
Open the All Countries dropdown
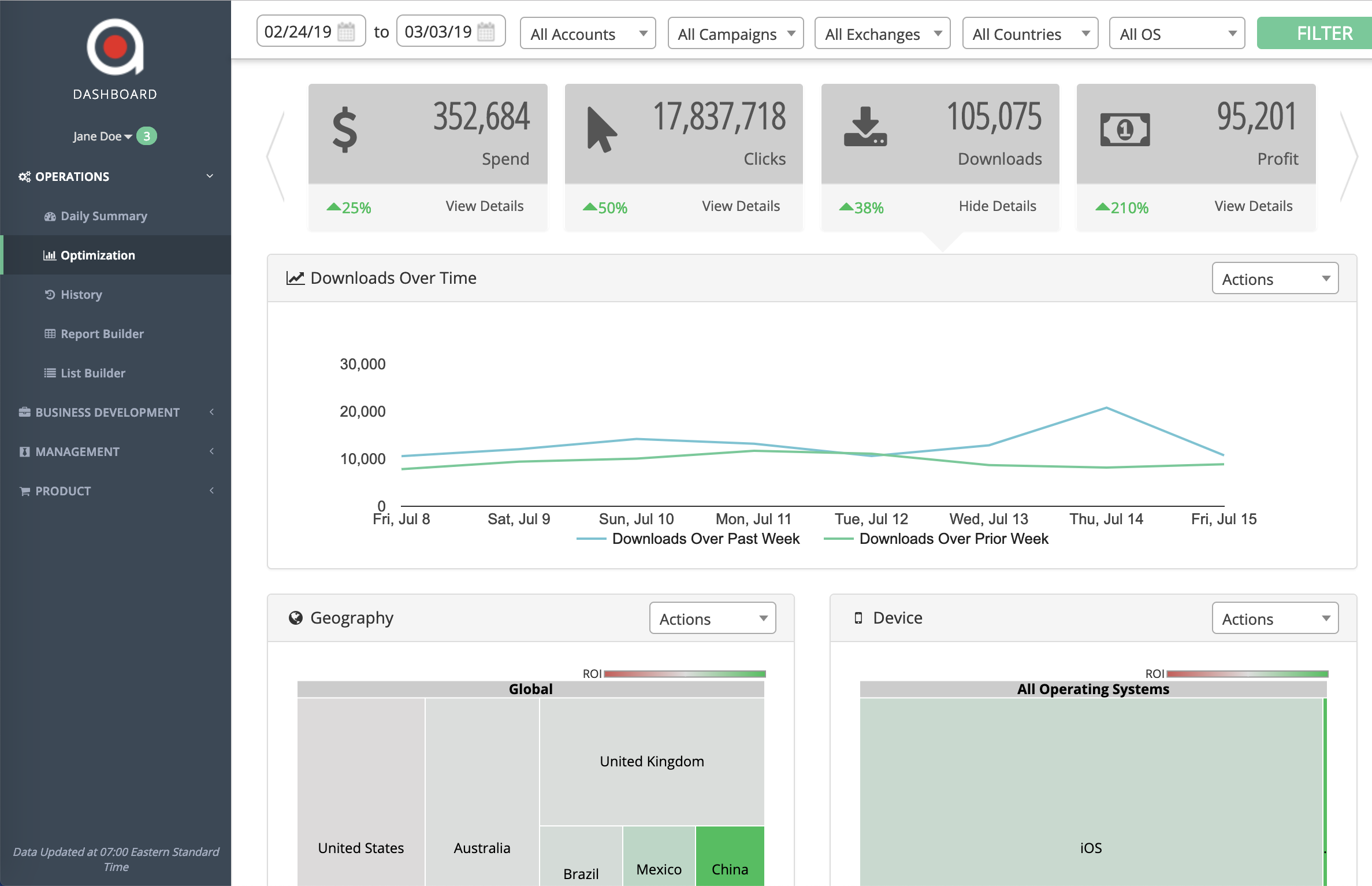click(x=1029, y=34)
